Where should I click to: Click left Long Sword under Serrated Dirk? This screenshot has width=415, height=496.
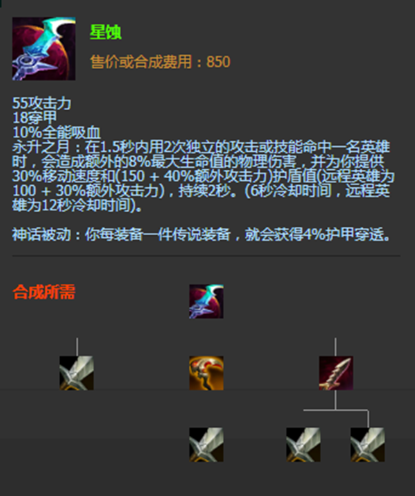[303, 445]
